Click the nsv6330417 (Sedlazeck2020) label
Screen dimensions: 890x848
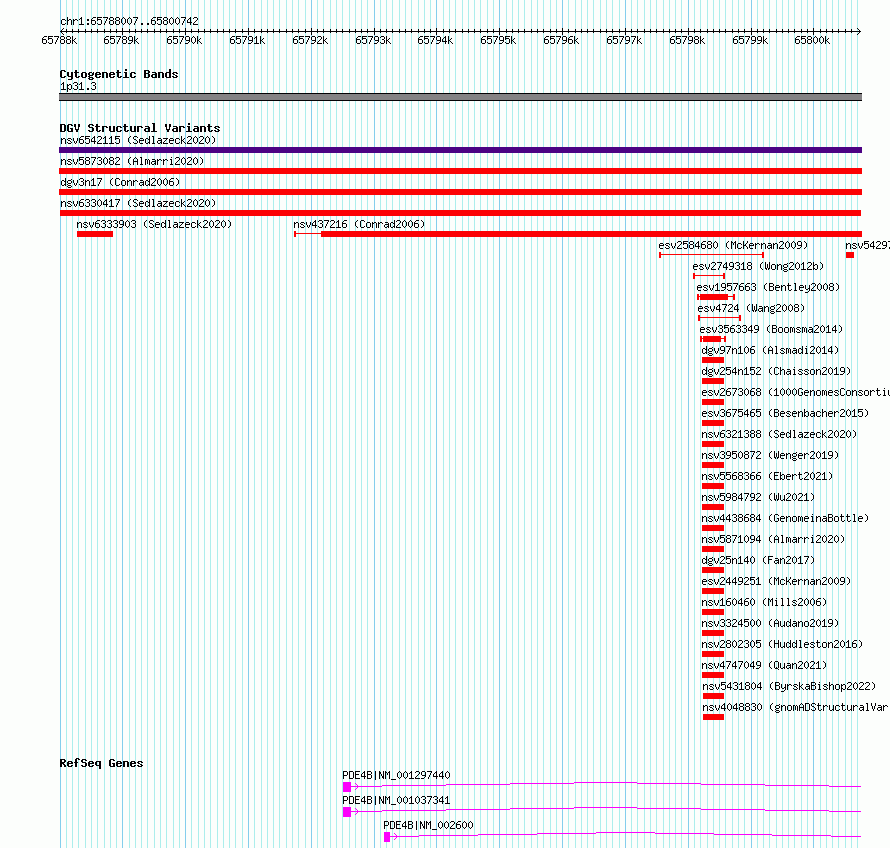(x=138, y=203)
